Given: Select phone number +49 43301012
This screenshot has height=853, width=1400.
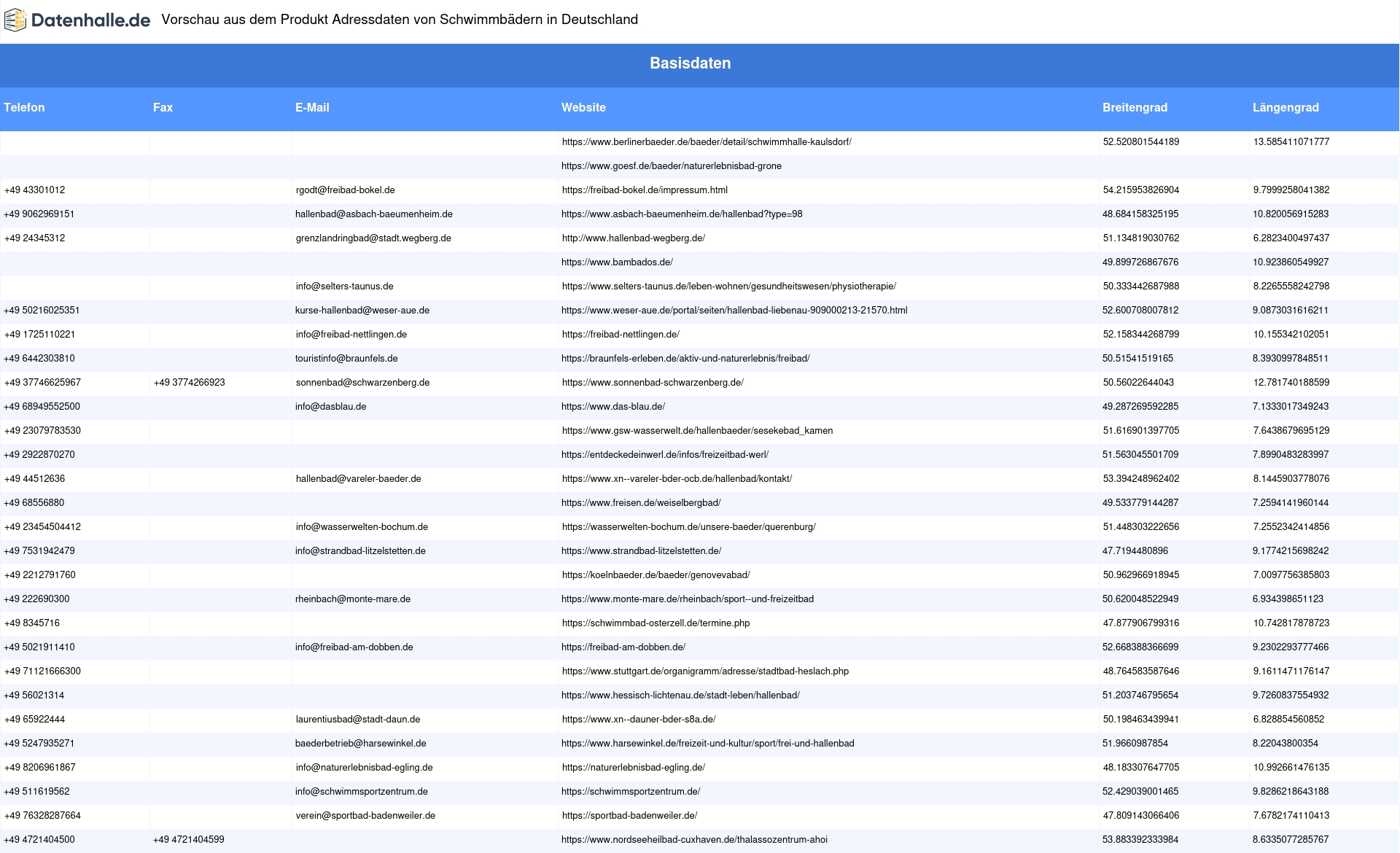Looking at the screenshot, I should pos(35,190).
